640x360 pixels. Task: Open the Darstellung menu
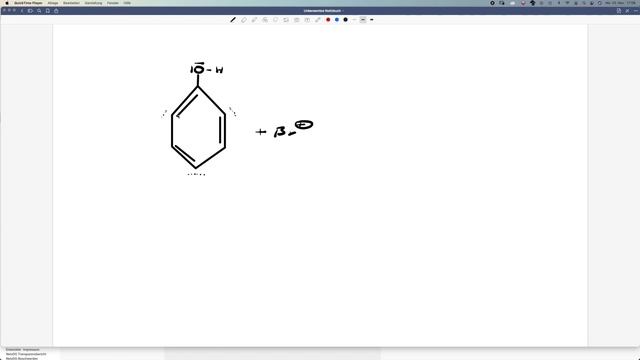[93, 3]
